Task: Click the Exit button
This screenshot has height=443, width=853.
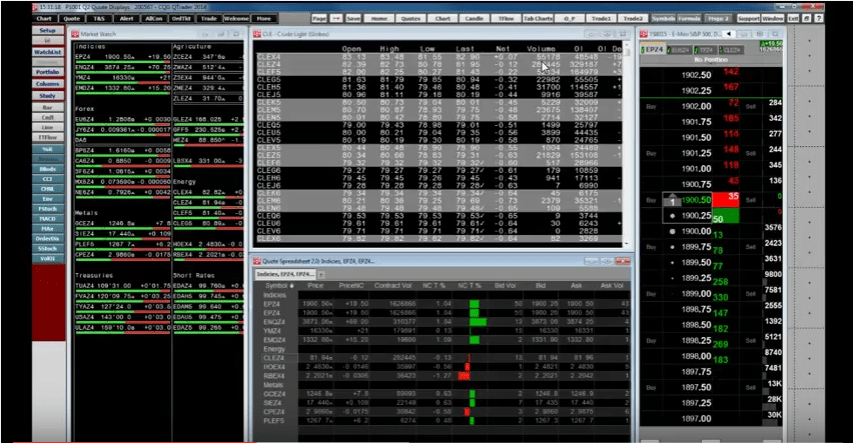Action: pyautogui.click(x=794, y=19)
